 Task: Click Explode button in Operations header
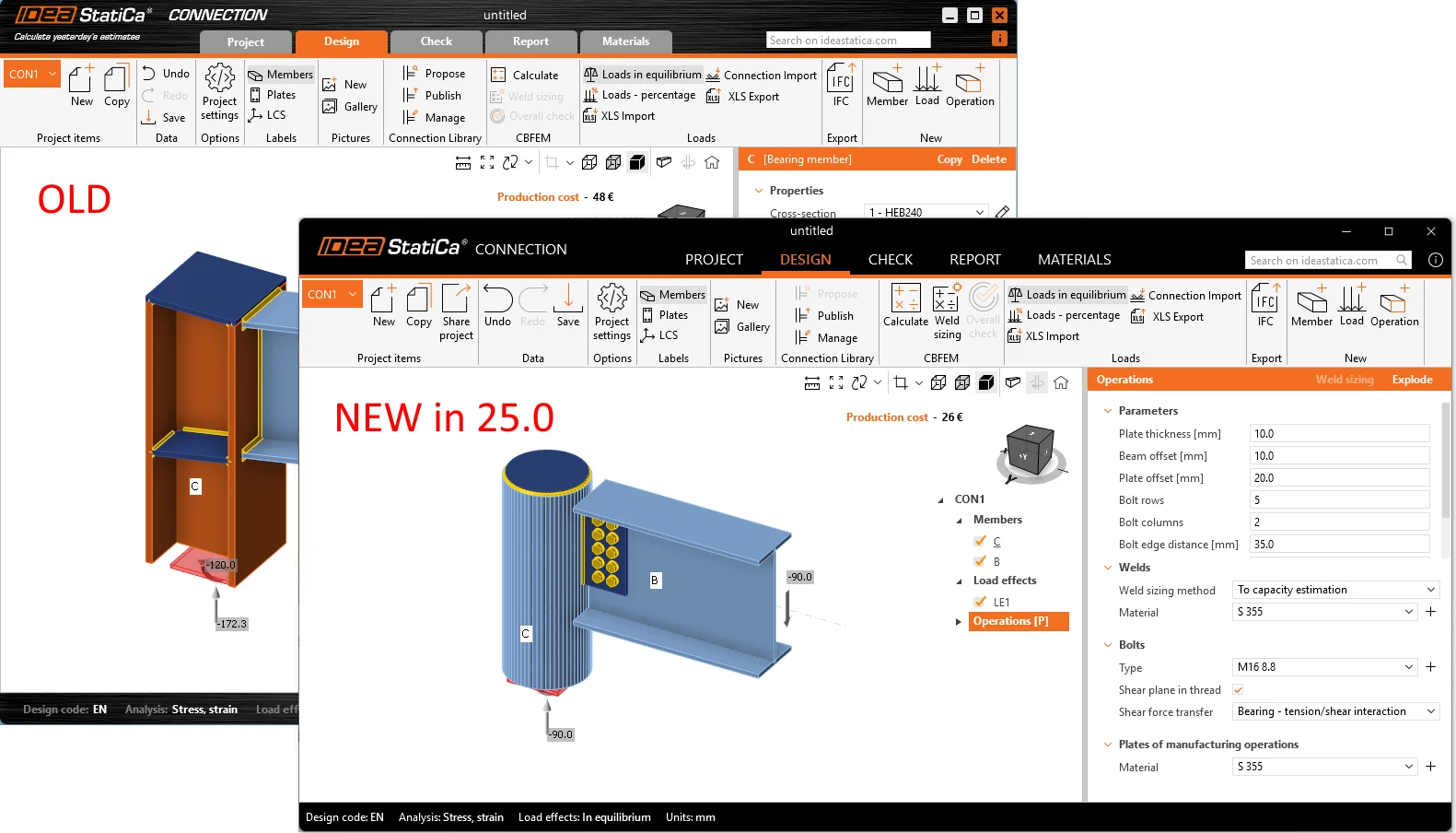(1412, 380)
